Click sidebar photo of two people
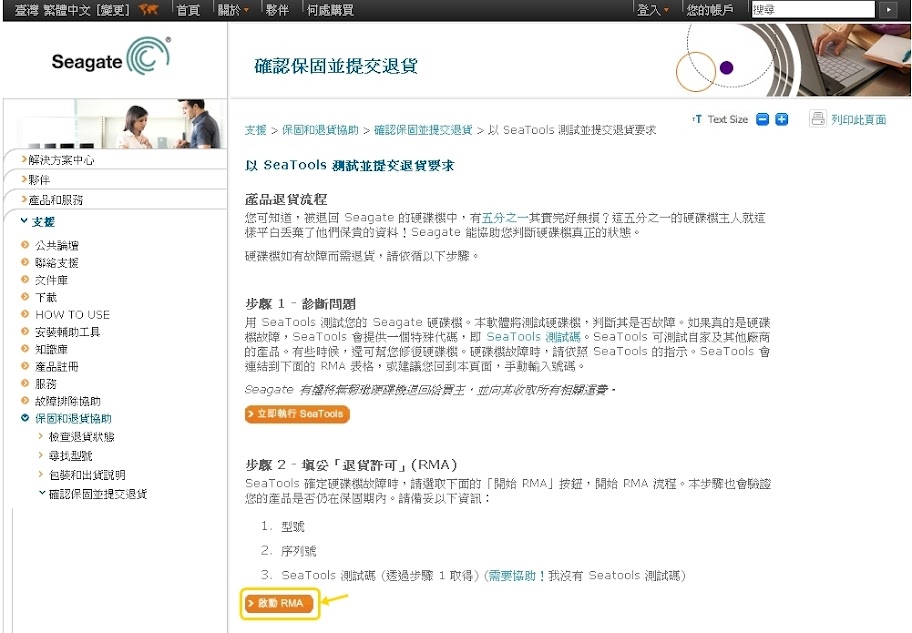The width and height of the screenshot is (912, 633). pyautogui.click(x=121, y=123)
